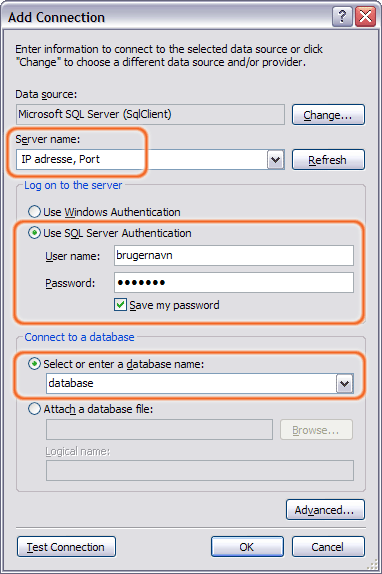The image size is (382, 574).
Task: Close the Add Connection dialog
Action: click(365, 17)
